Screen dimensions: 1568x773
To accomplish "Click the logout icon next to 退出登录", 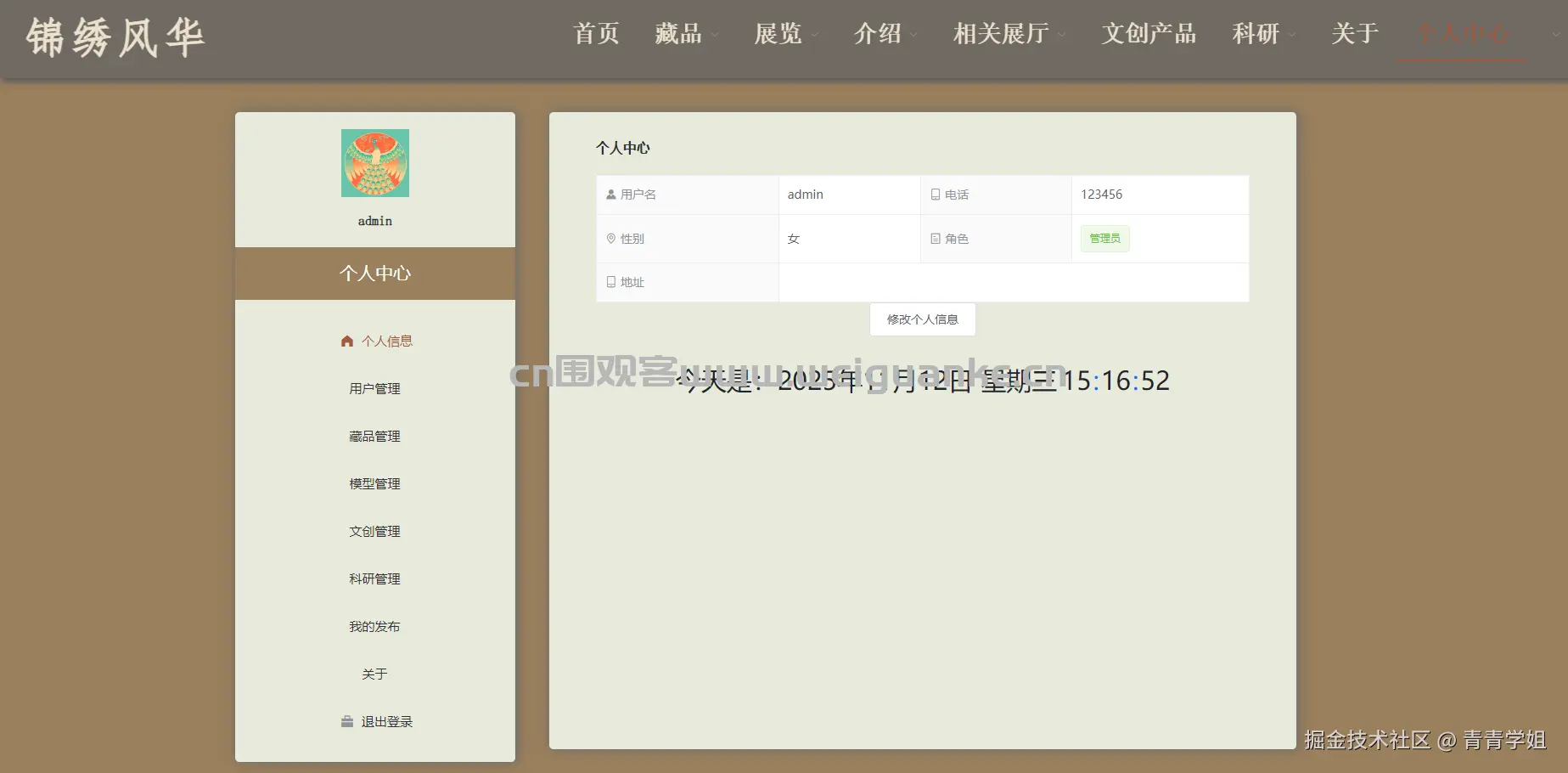I will point(346,721).
